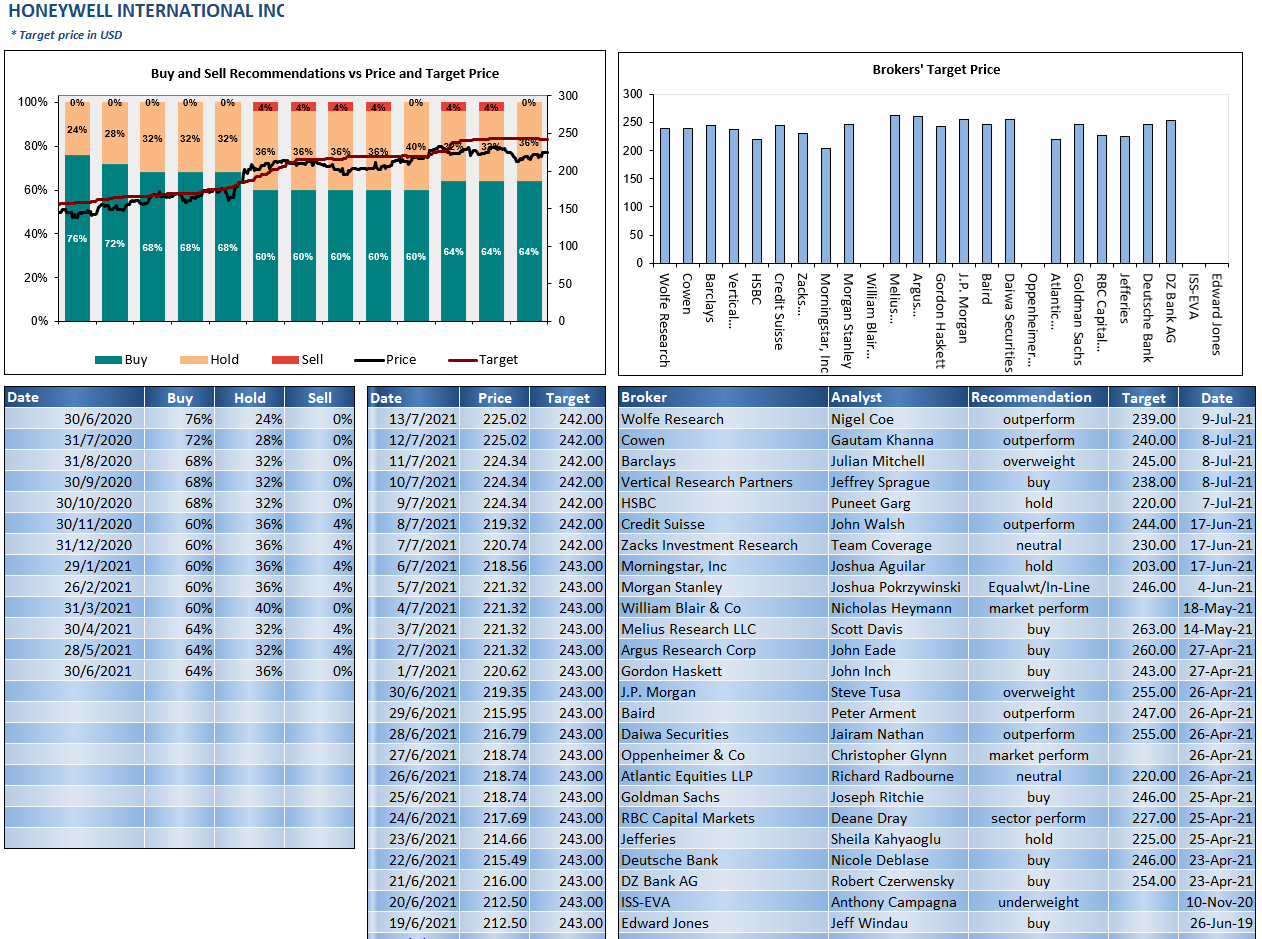Select the 13/7/2021 date cell
The width and height of the screenshot is (1262, 939).
(x=425, y=419)
